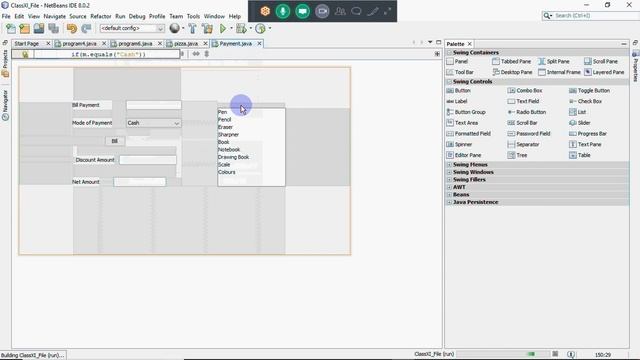Select the Radio Button palette item
Viewport: 640px width, 360px height.
(x=527, y=112)
